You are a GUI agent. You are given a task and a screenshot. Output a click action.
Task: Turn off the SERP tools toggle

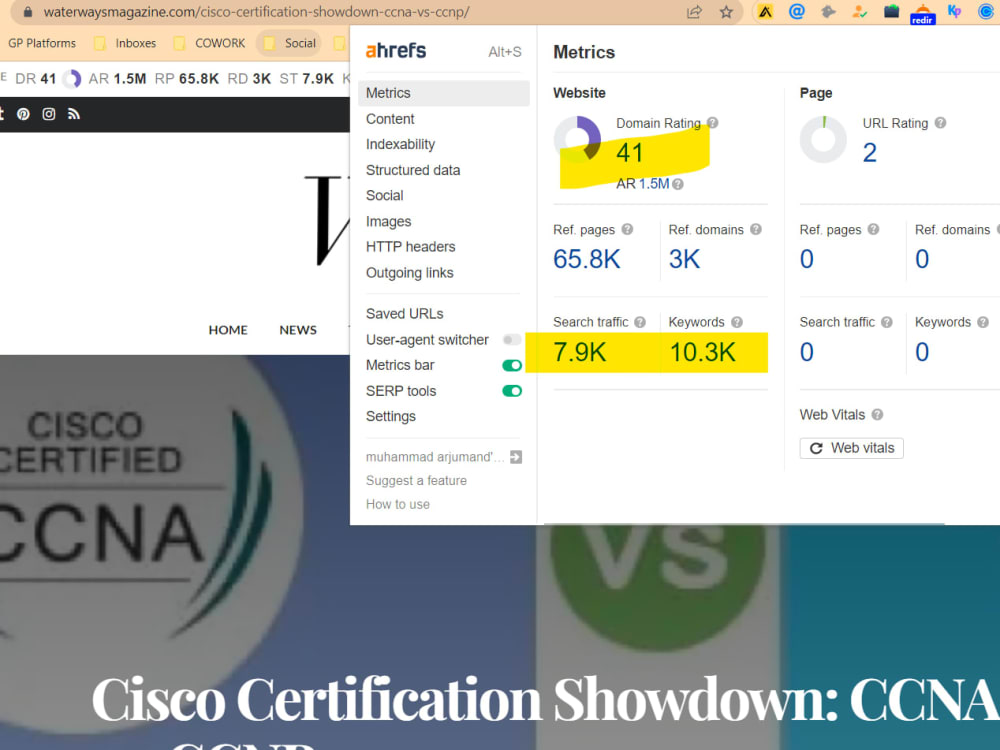(511, 391)
